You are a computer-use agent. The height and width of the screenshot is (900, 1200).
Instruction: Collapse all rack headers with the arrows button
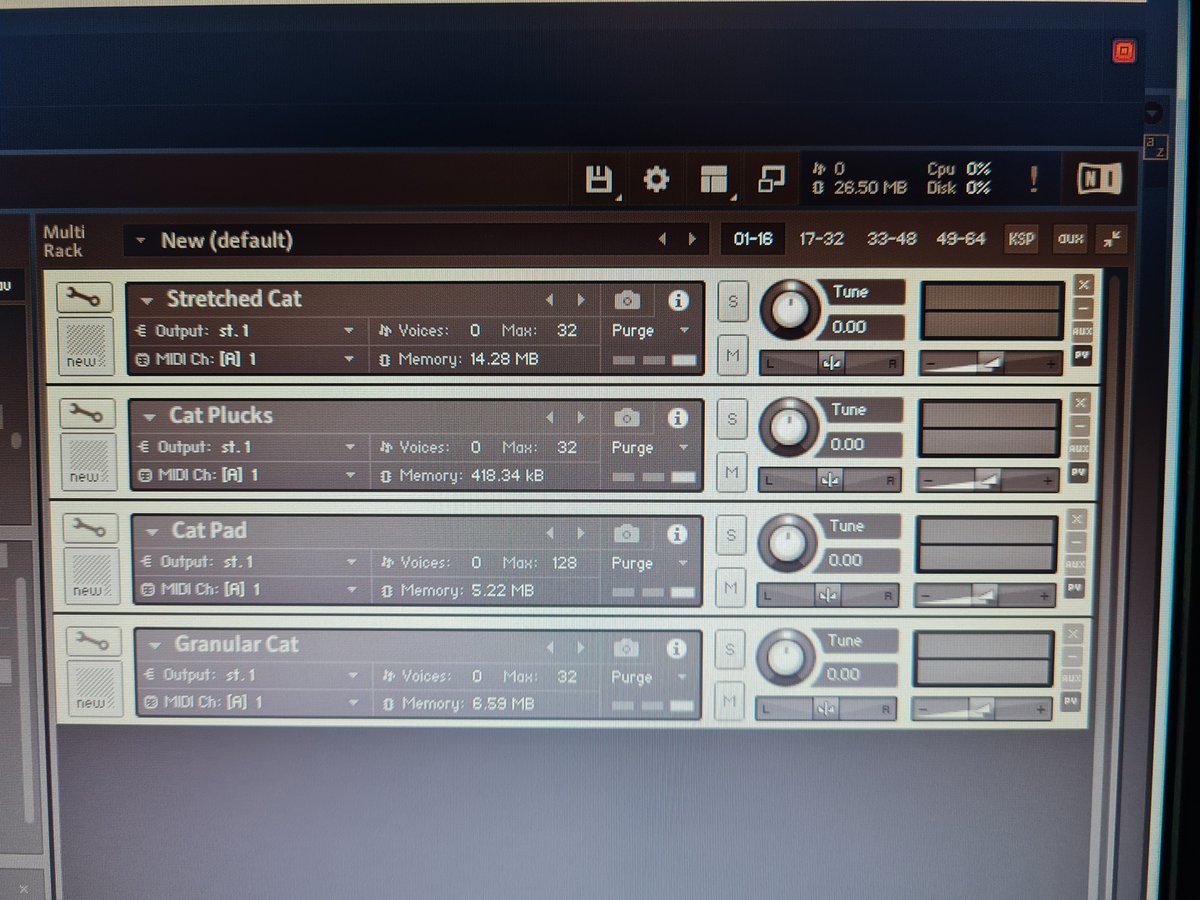click(x=1113, y=239)
